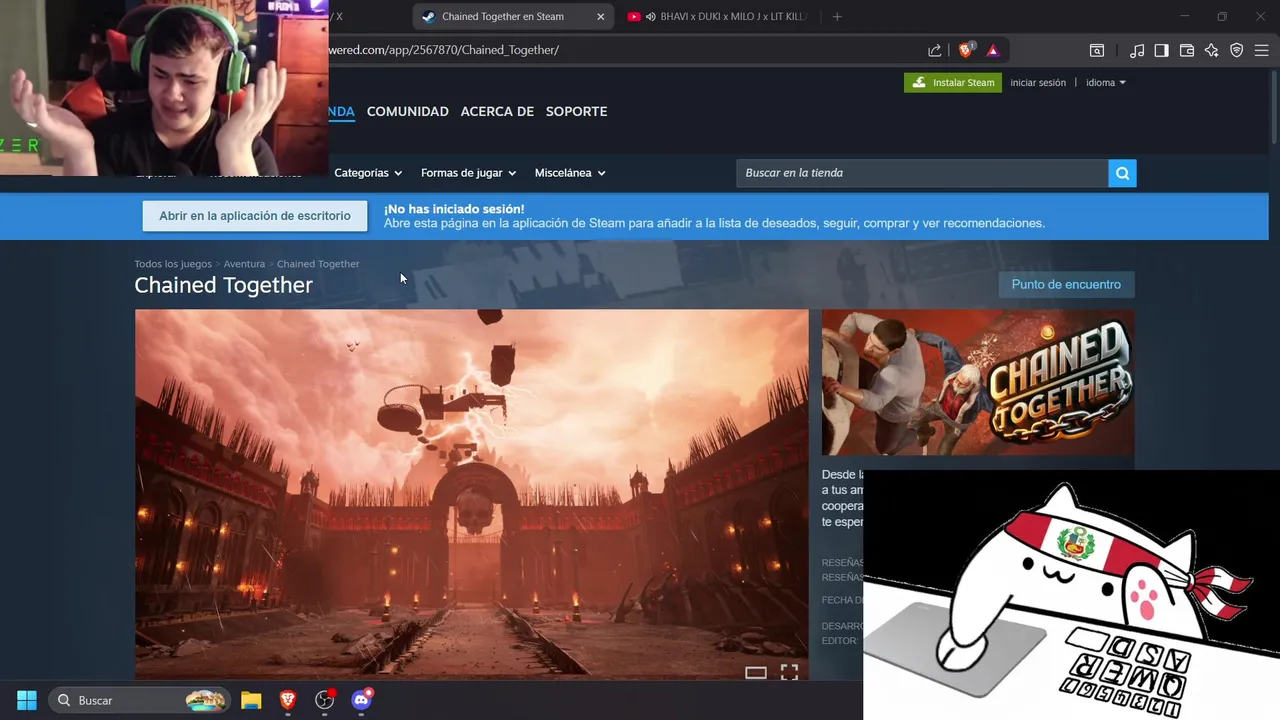Toggle theater mode icon under the video

pos(756,673)
